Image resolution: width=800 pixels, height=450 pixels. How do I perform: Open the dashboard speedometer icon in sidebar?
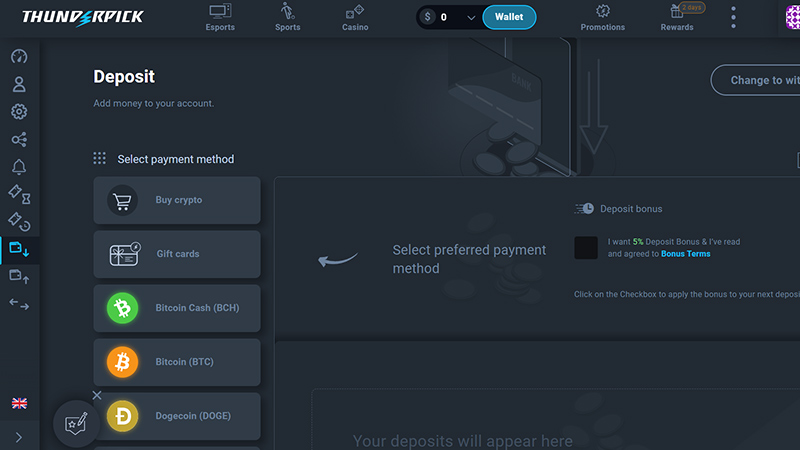point(19,57)
